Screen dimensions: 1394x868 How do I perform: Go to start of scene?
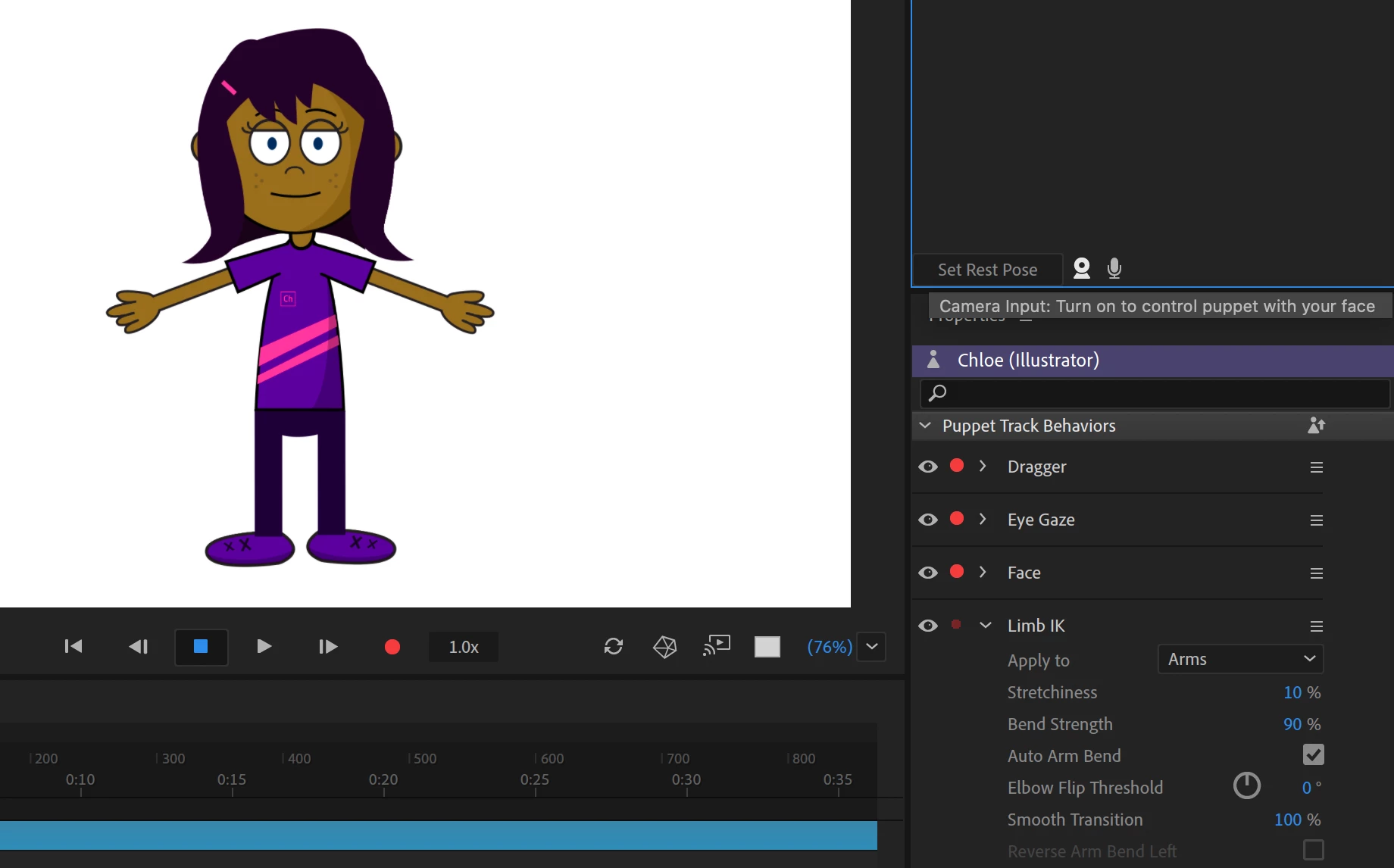pyautogui.click(x=73, y=646)
